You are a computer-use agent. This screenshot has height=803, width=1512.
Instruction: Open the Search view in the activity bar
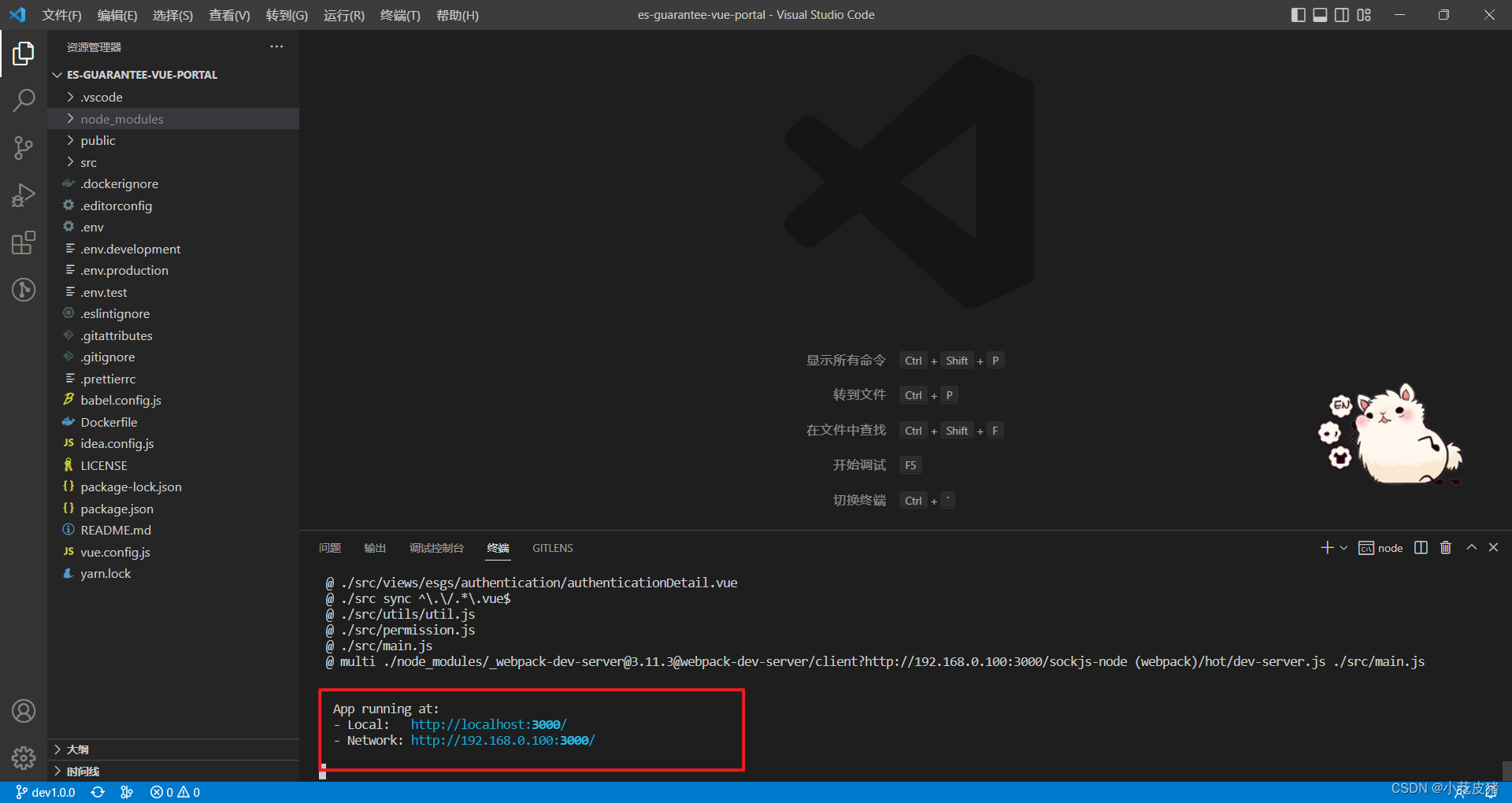tap(24, 101)
